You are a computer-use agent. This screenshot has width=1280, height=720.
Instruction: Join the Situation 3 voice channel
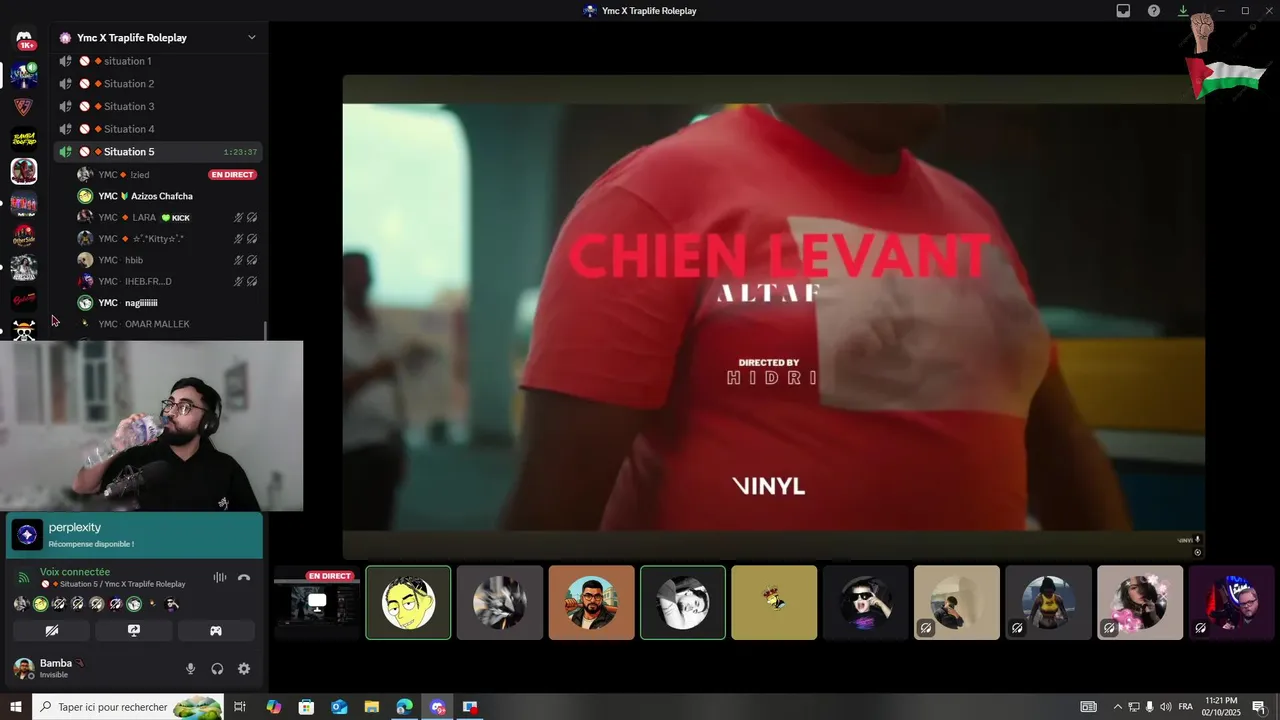click(158, 106)
